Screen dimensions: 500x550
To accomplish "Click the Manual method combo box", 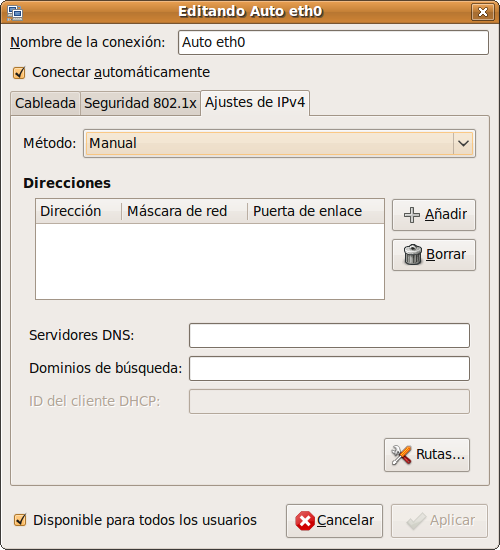I will coord(279,143).
